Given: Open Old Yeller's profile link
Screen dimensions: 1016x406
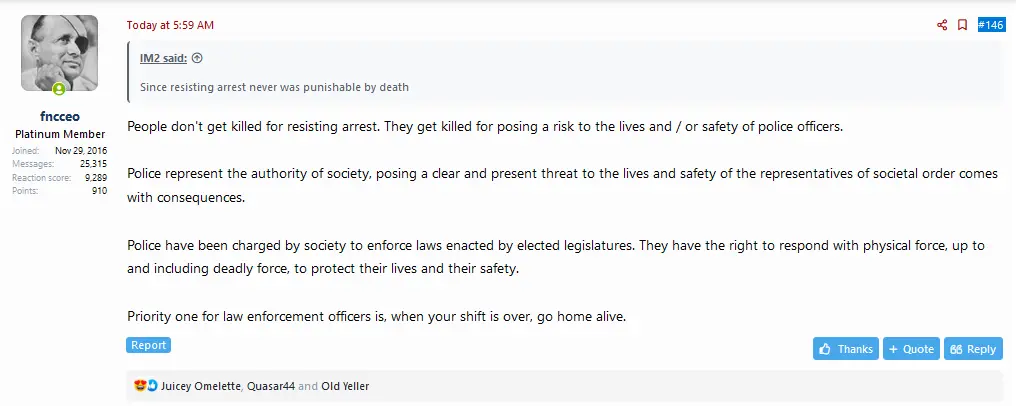Looking at the screenshot, I should pyautogui.click(x=345, y=386).
